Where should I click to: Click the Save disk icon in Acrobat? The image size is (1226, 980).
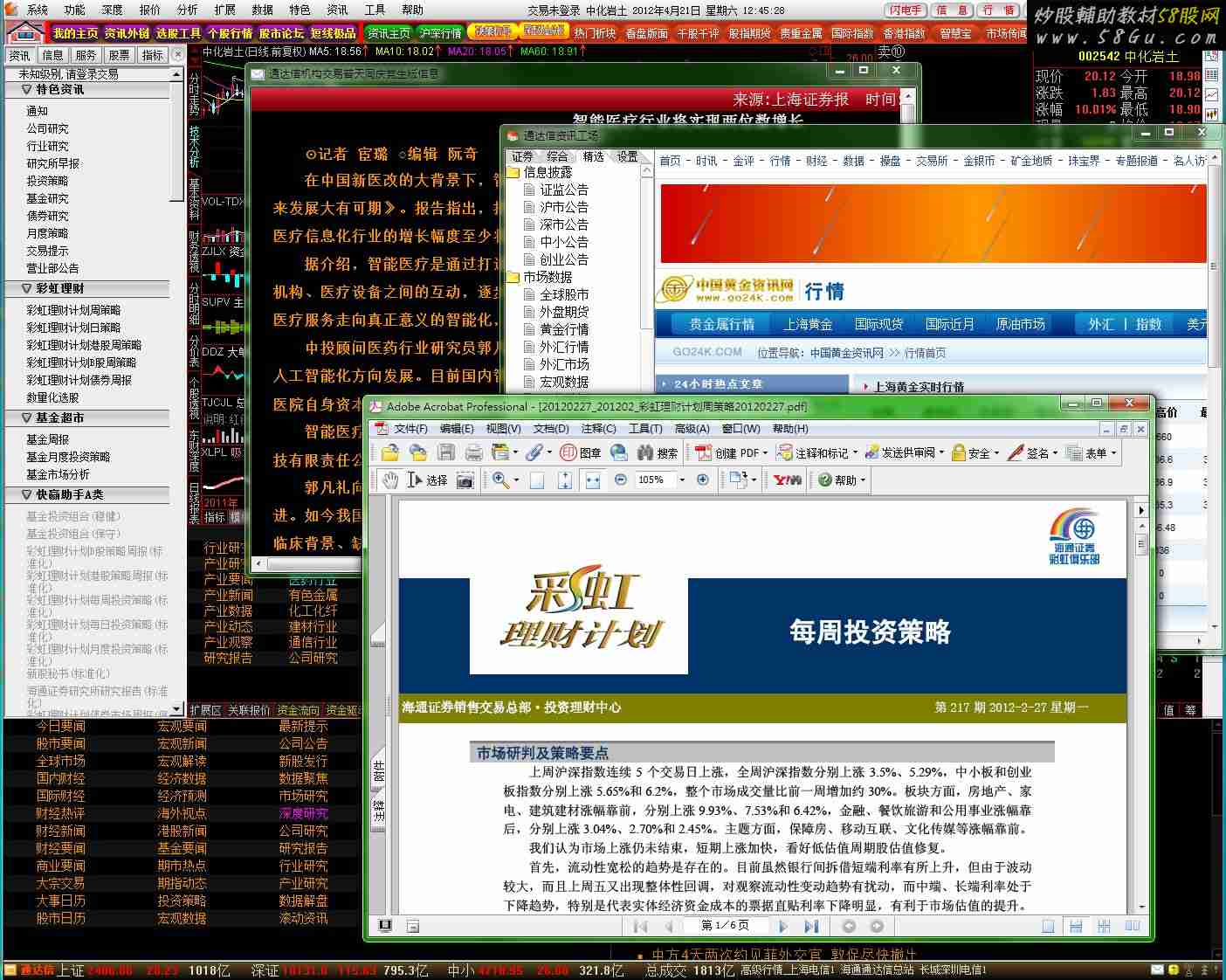pyautogui.click(x=446, y=452)
